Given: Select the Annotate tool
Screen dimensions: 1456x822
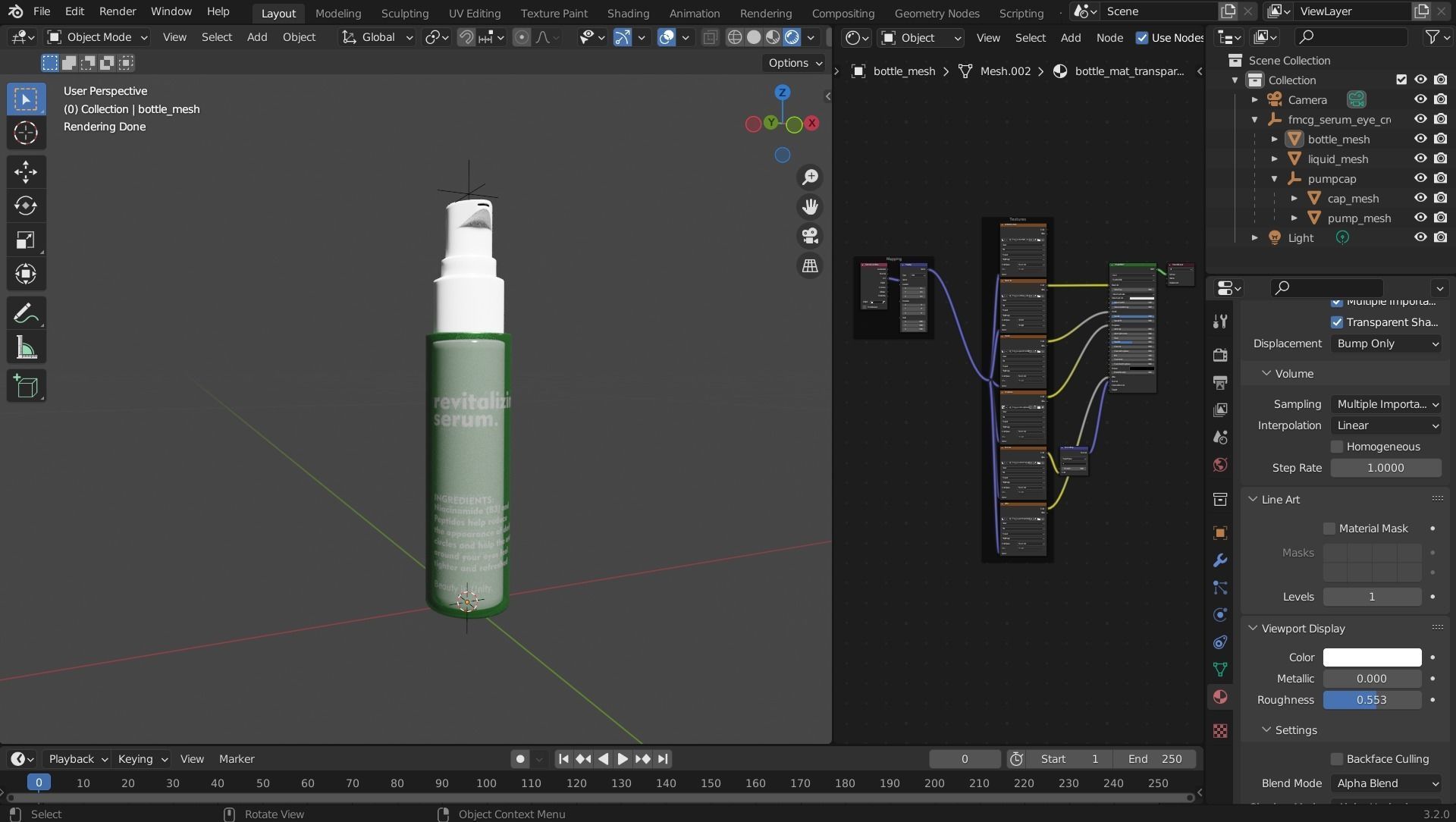Looking at the screenshot, I should 26,313.
